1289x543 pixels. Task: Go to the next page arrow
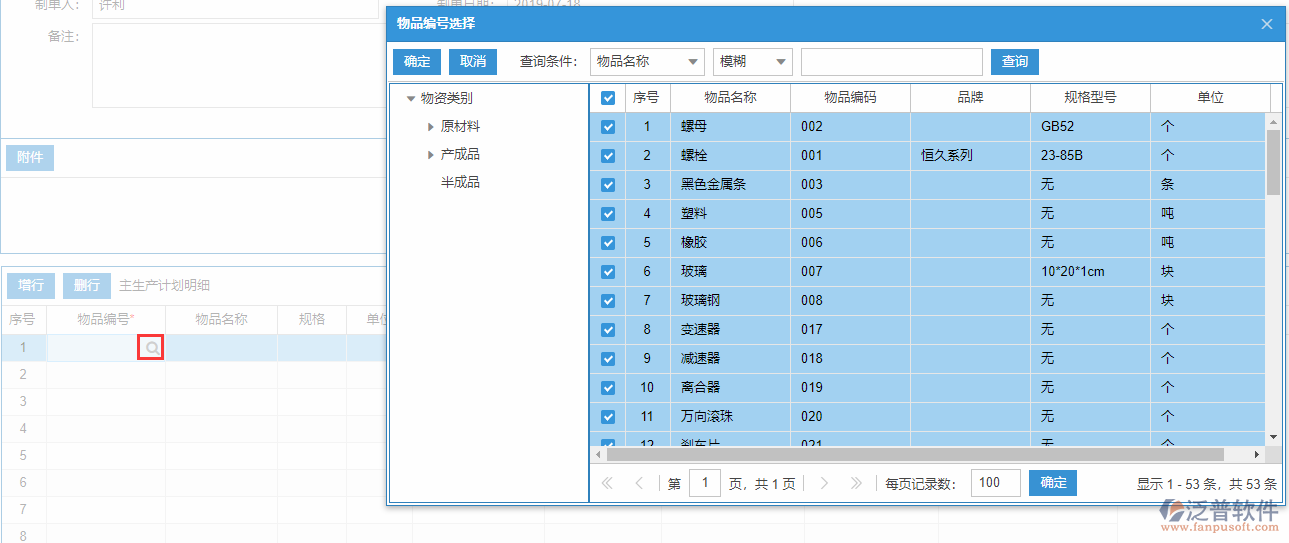824,483
